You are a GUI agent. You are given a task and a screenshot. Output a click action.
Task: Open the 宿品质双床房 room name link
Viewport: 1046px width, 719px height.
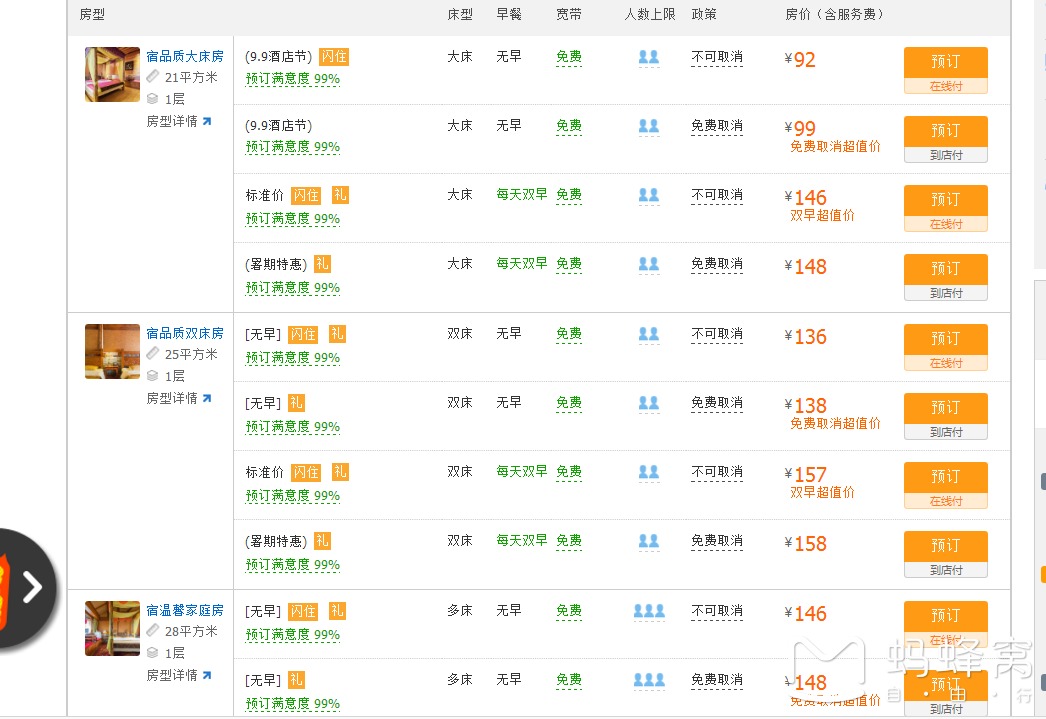point(185,333)
